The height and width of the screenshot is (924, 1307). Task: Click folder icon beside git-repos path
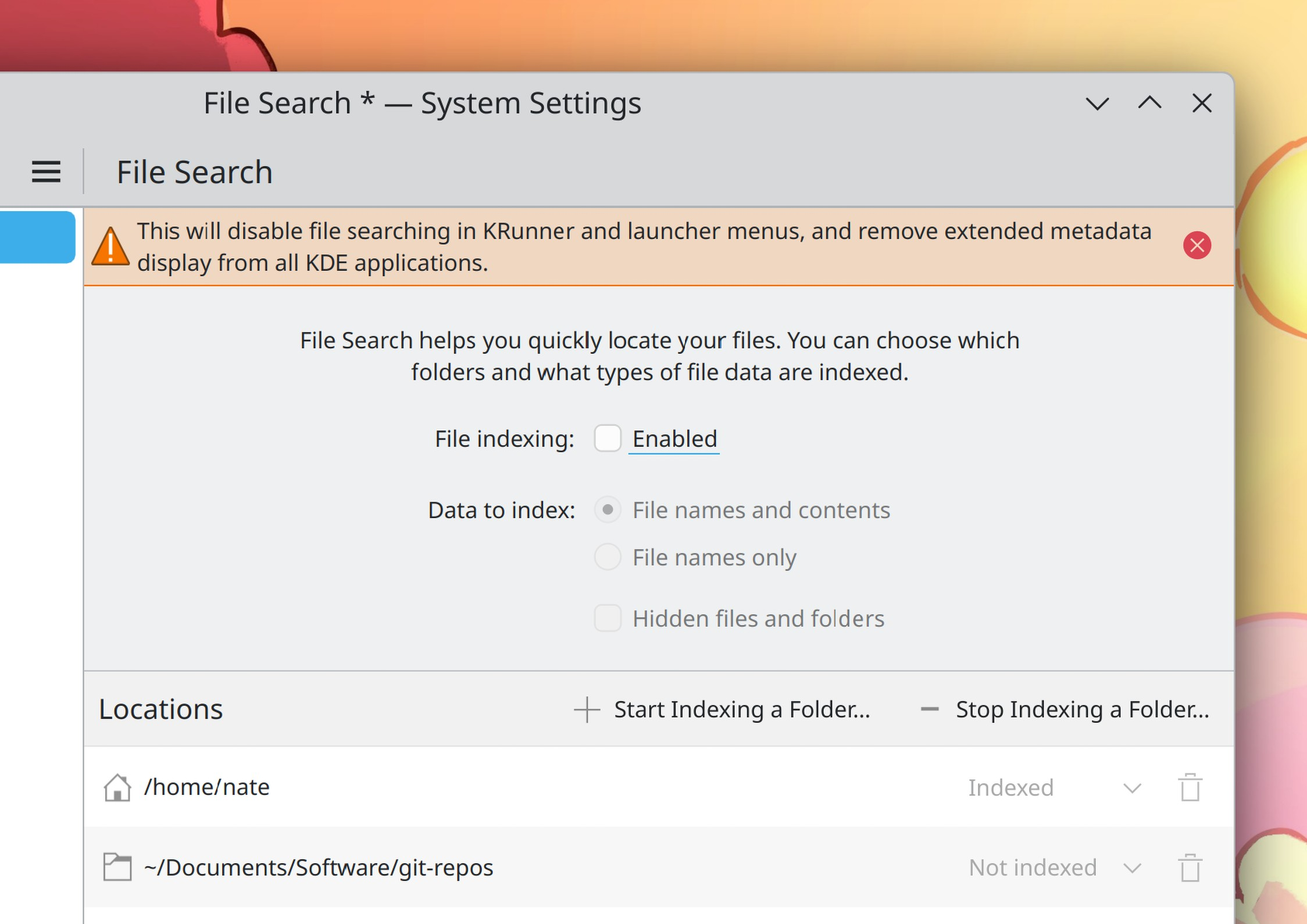[117, 867]
